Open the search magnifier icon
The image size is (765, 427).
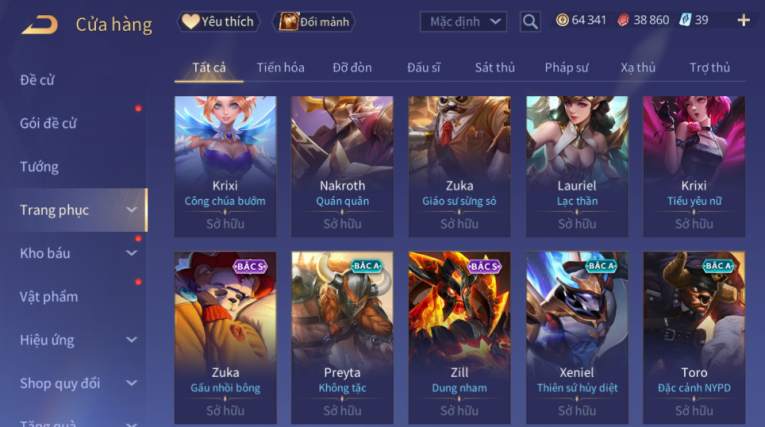tap(530, 21)
